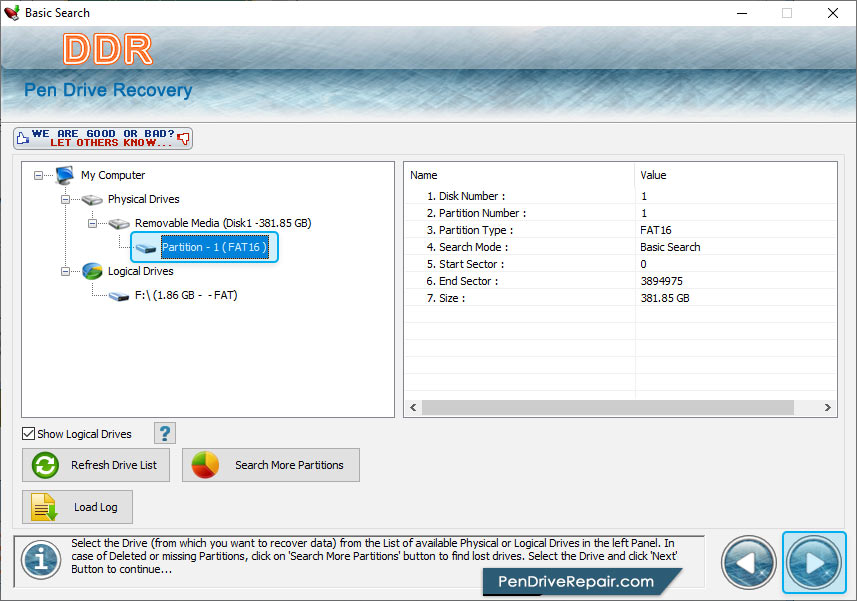Click the details panel horizontal scrollbar thumb
The image size is (857, 601).
click(608, 408)
